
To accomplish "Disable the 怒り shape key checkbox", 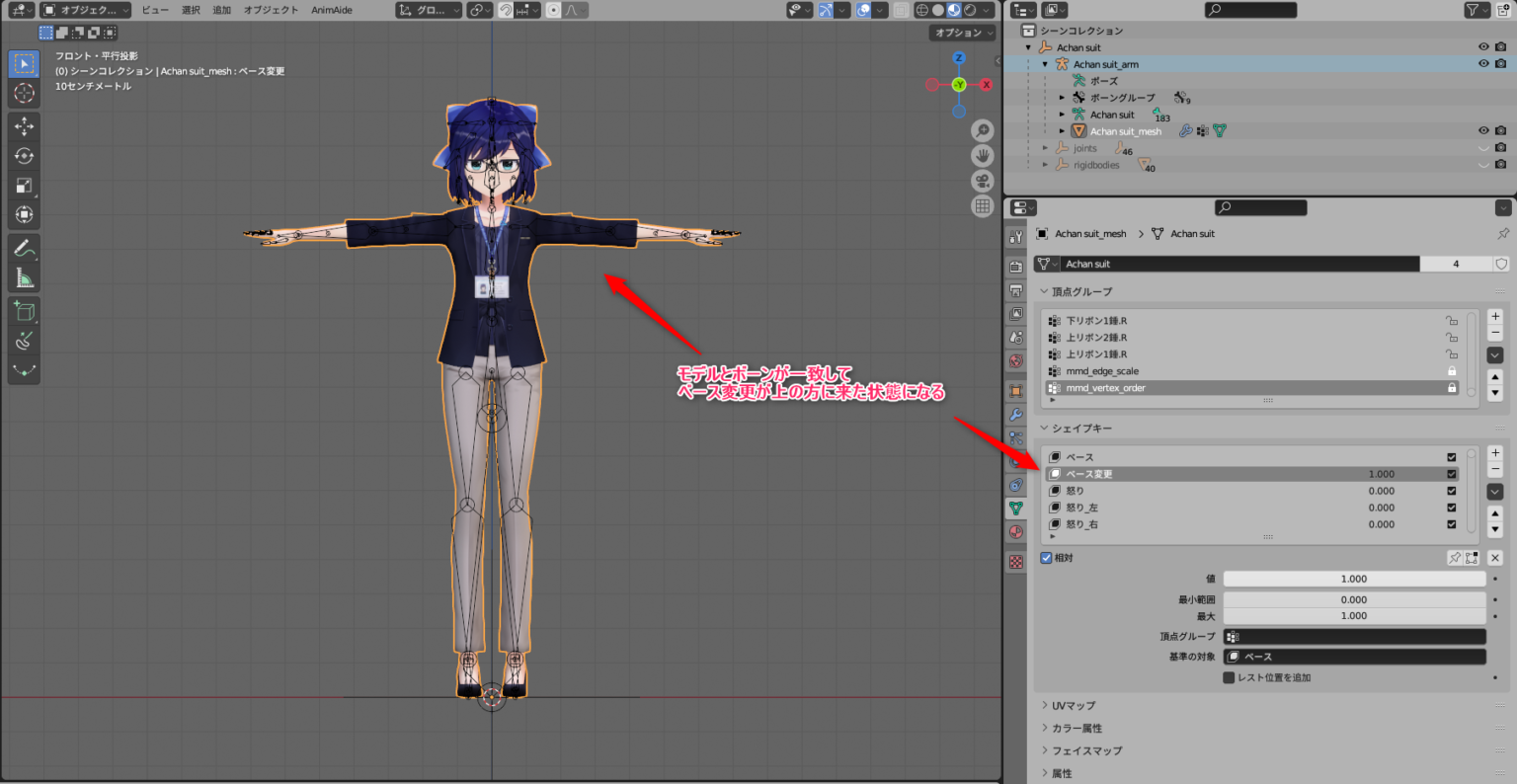I will [x=1452, y=490].
